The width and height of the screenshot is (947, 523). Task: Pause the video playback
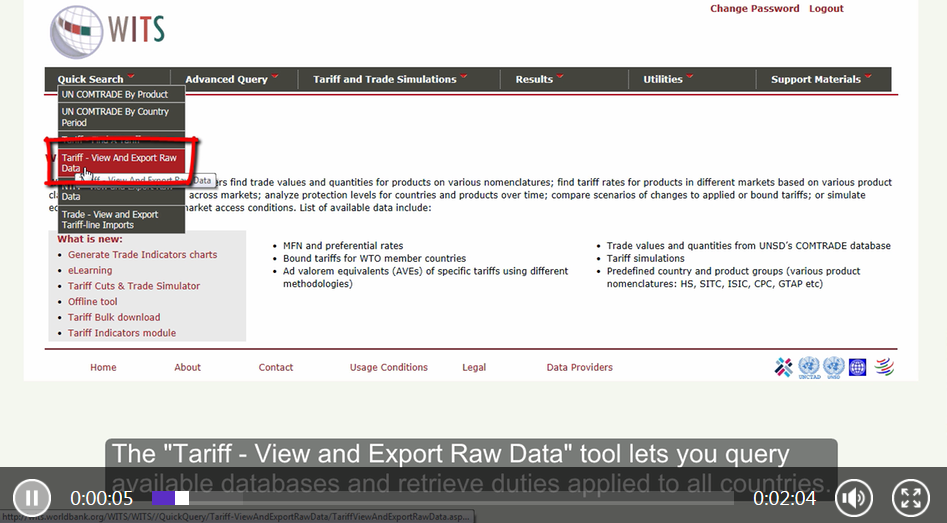point(32,497)
